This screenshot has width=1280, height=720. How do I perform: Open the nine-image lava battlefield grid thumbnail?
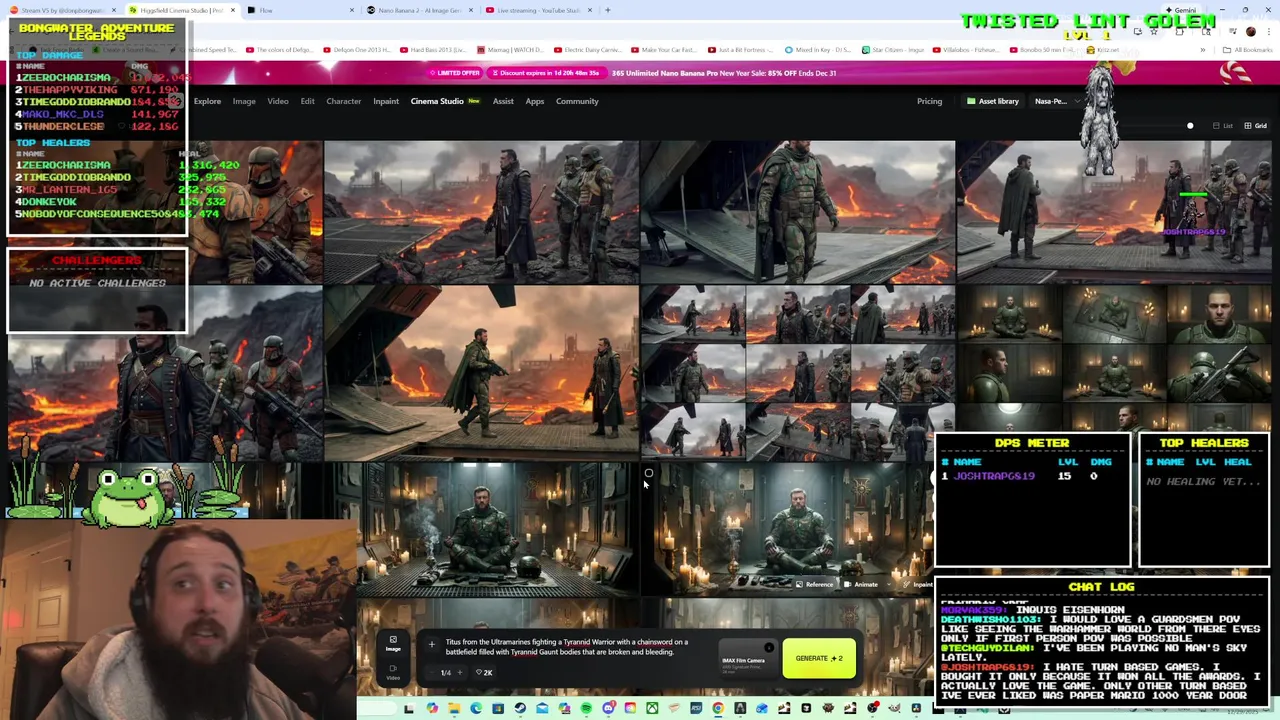797,372
